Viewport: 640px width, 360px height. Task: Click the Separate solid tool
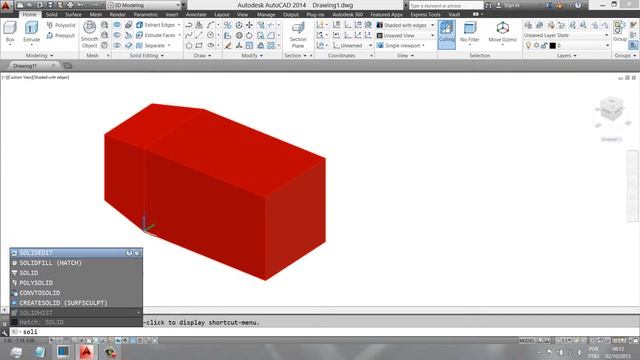click(151, 45)
